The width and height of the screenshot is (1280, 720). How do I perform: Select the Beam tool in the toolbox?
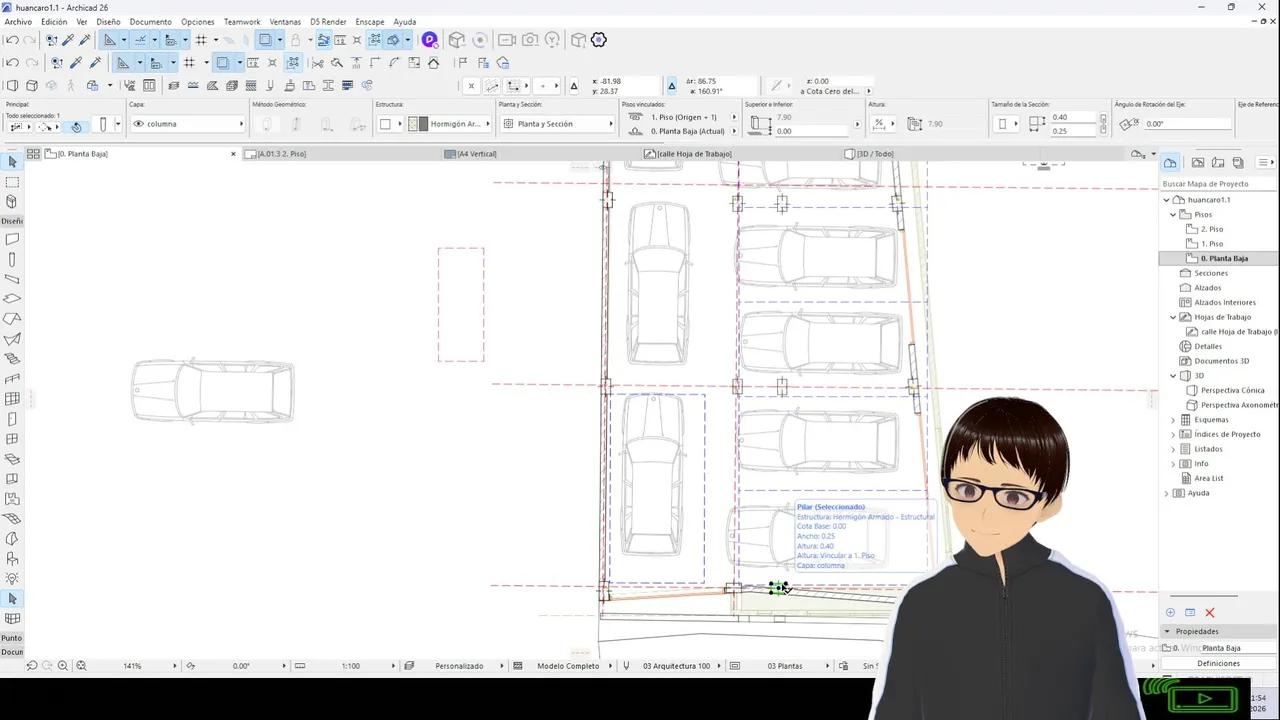coord(12,279)
